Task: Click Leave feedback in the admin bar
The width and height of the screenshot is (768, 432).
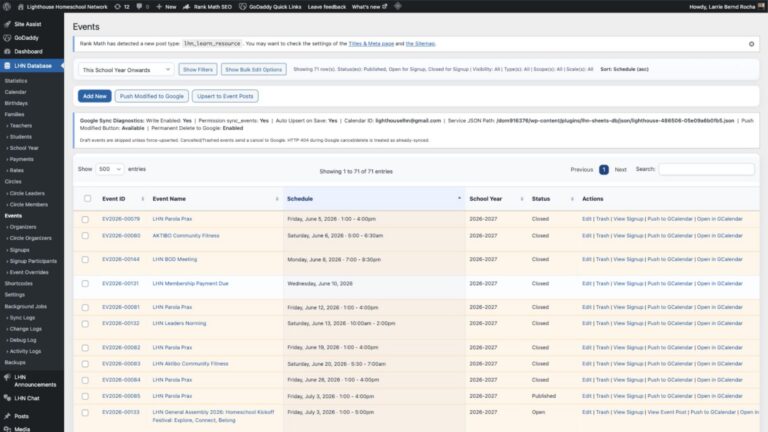Action: (x=327, y=7)
